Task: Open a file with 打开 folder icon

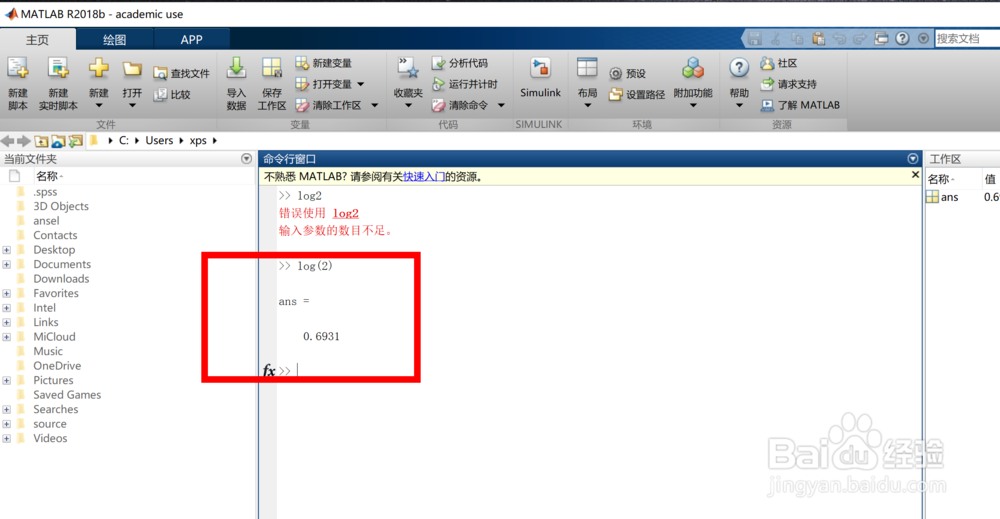Action: pos(132,84)
